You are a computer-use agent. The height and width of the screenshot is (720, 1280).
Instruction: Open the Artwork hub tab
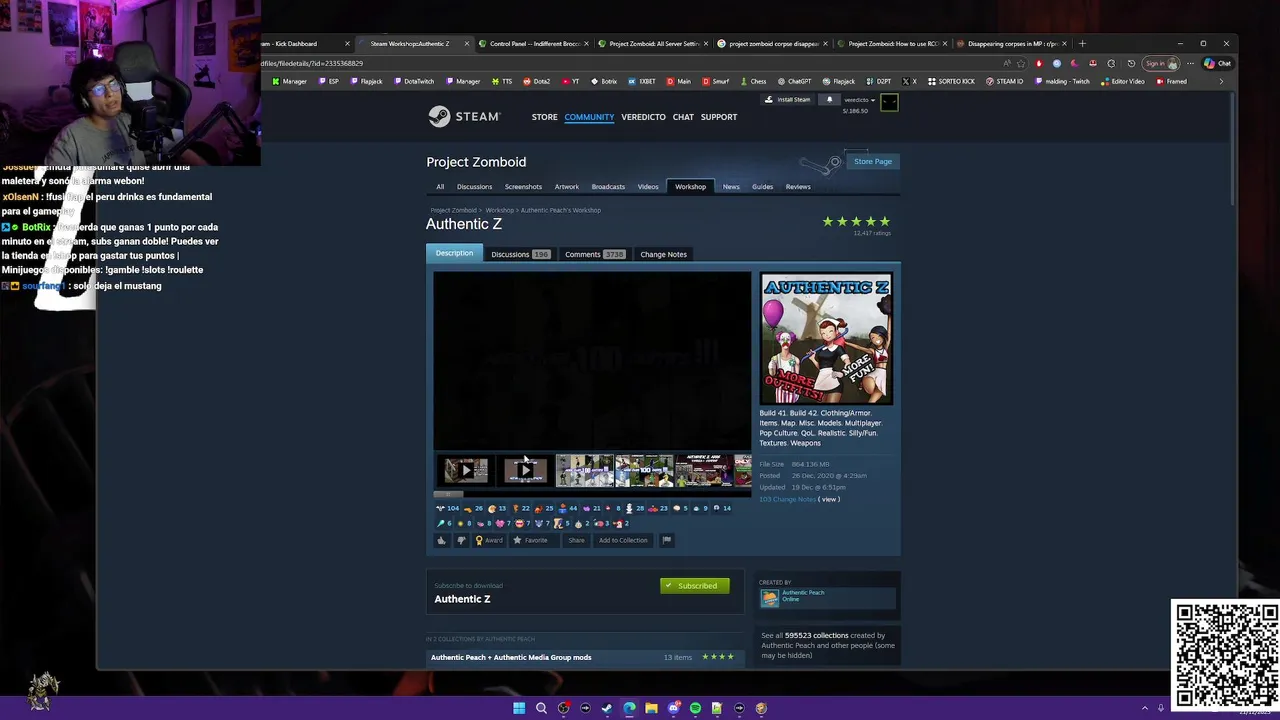click(567, 186)
